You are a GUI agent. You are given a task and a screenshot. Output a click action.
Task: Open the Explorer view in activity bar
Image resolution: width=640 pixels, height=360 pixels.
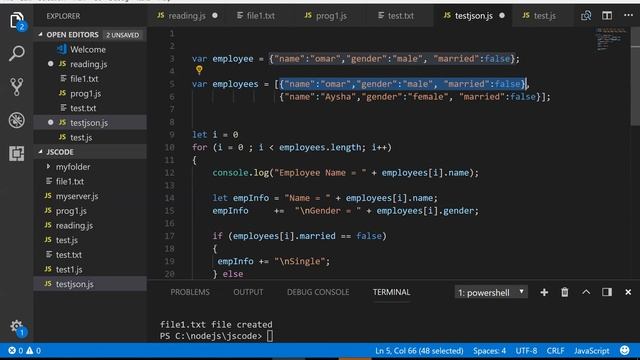coord(16,20)
